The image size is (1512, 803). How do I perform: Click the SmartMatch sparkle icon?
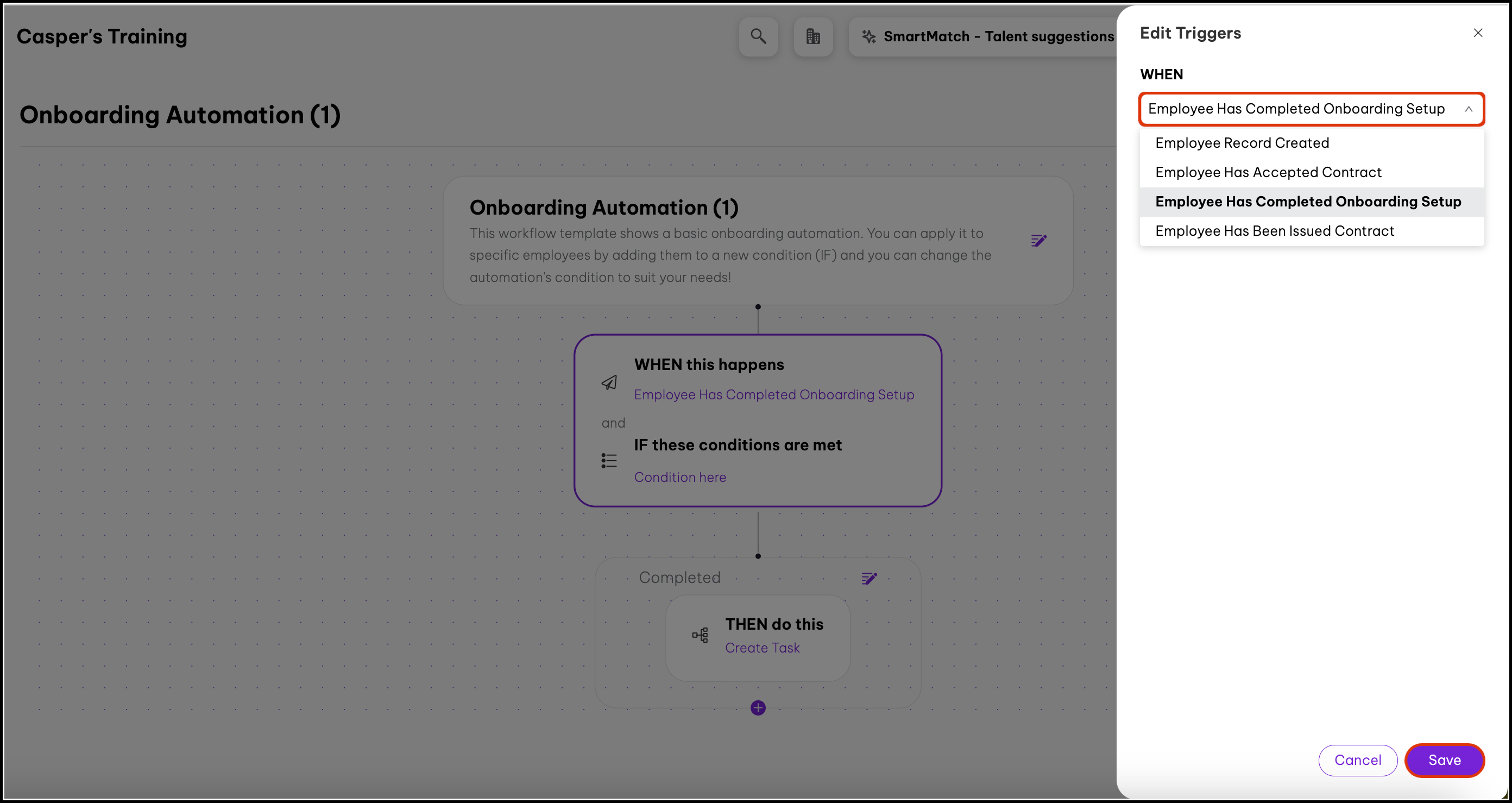point(868,36)
